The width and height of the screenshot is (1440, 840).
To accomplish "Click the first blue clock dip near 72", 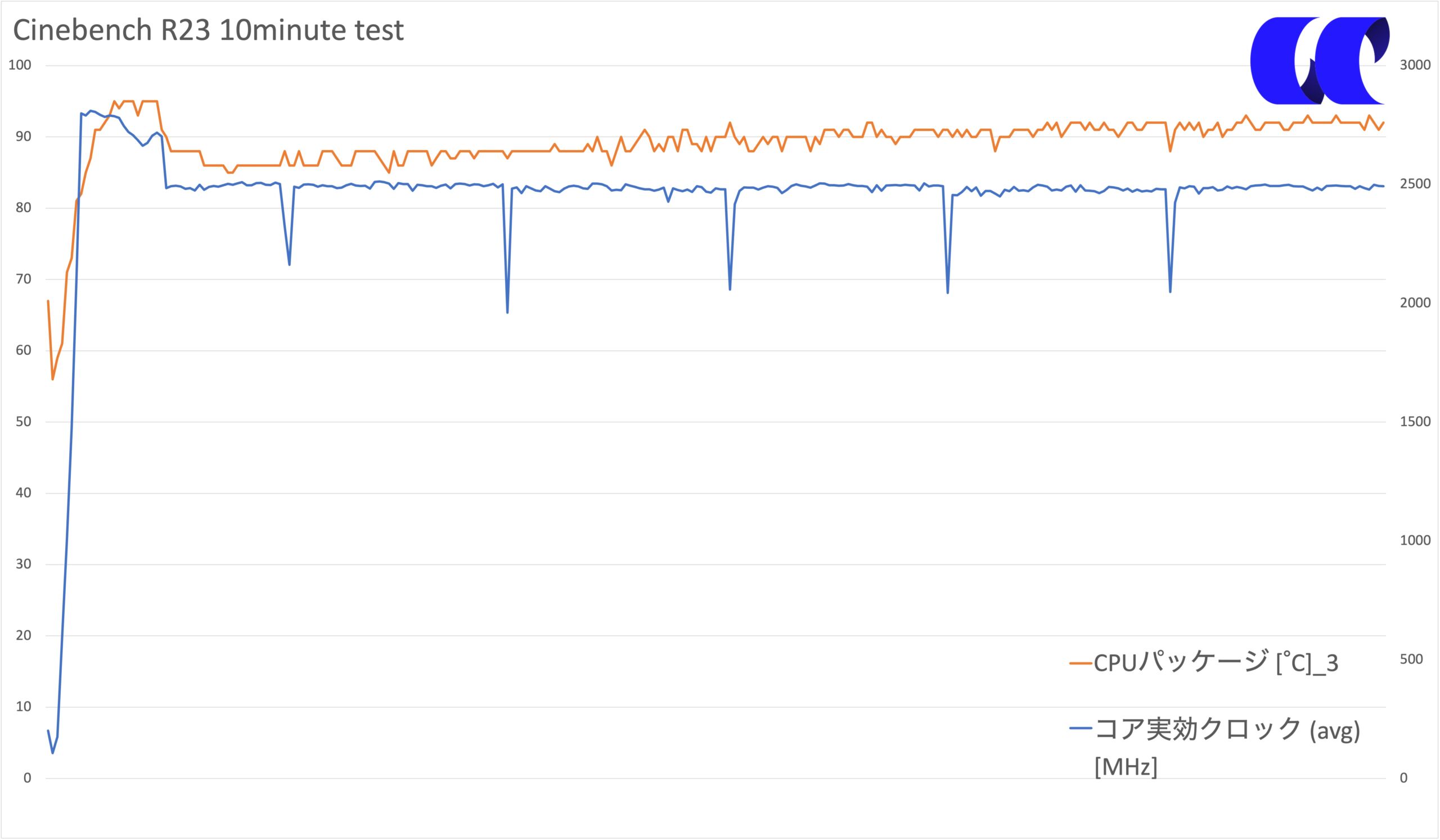I will pyautogui.click(x=289, y=264).
